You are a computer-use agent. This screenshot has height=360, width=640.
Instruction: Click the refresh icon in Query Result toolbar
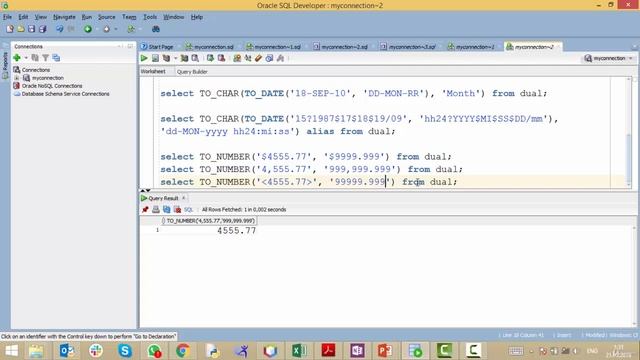(x=167, y=209)
